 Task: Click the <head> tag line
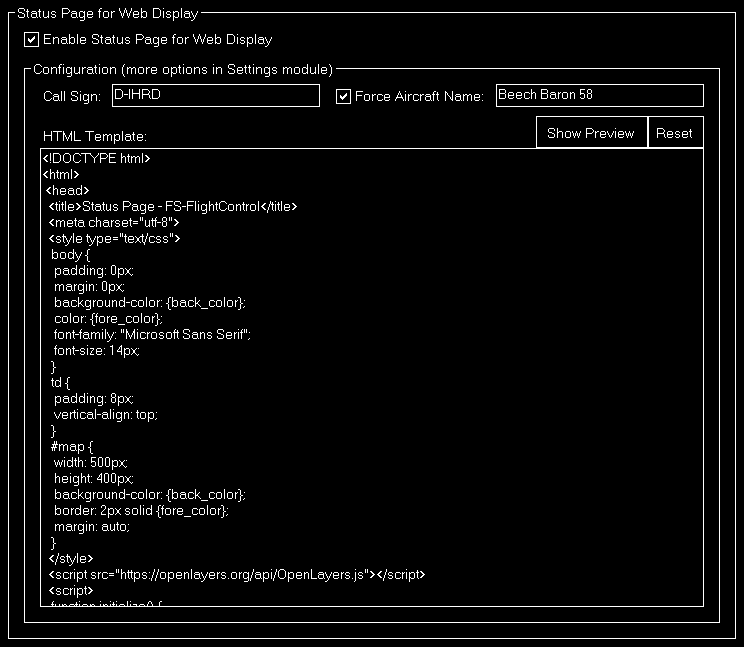(67, 191)
